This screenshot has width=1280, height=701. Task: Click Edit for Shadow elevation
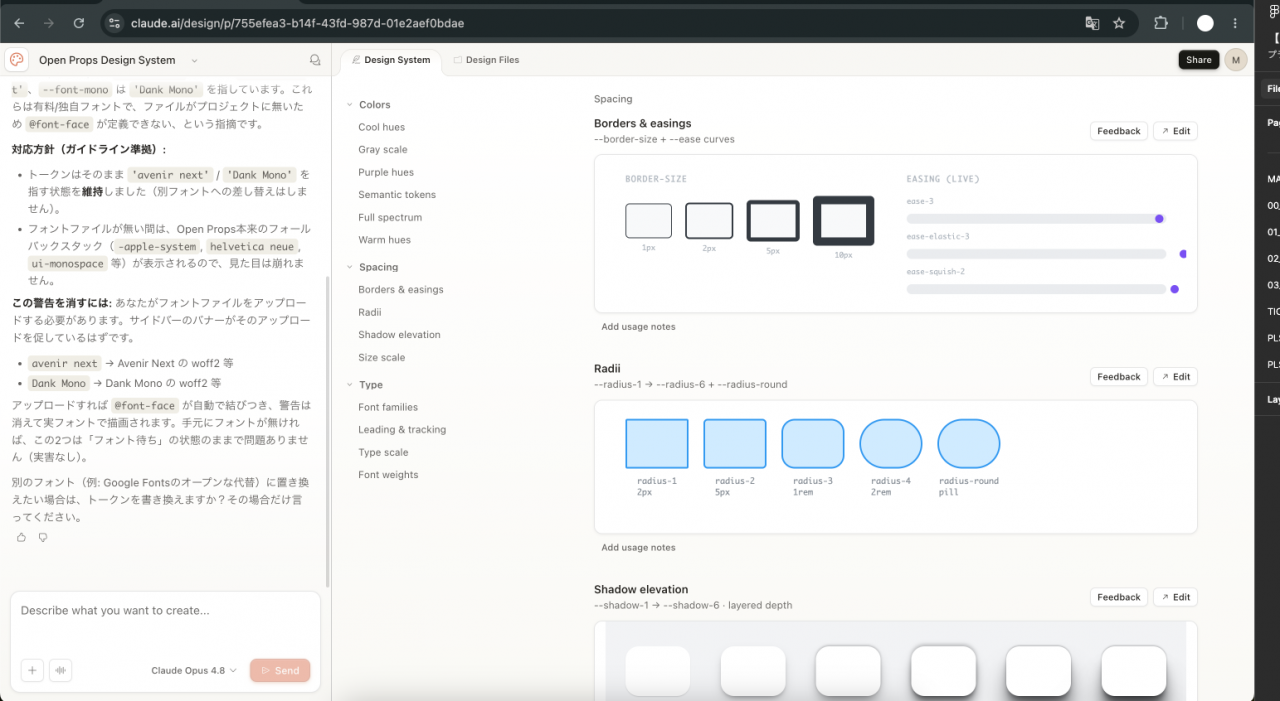pos(1175,597)
